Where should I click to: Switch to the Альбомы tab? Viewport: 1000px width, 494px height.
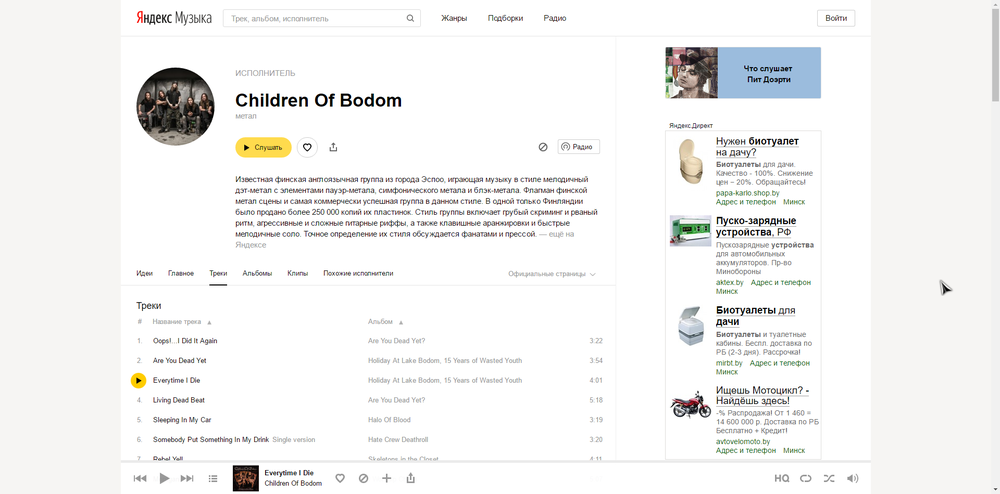pos(257,273)
